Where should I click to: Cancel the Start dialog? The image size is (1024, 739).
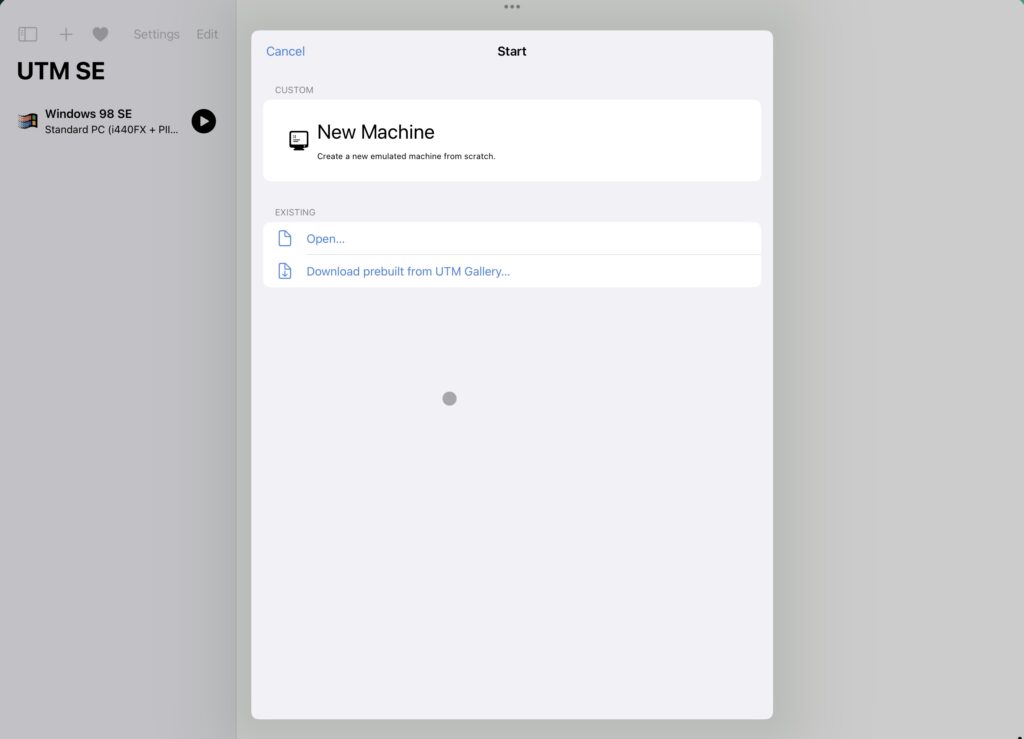pos(285,51)
